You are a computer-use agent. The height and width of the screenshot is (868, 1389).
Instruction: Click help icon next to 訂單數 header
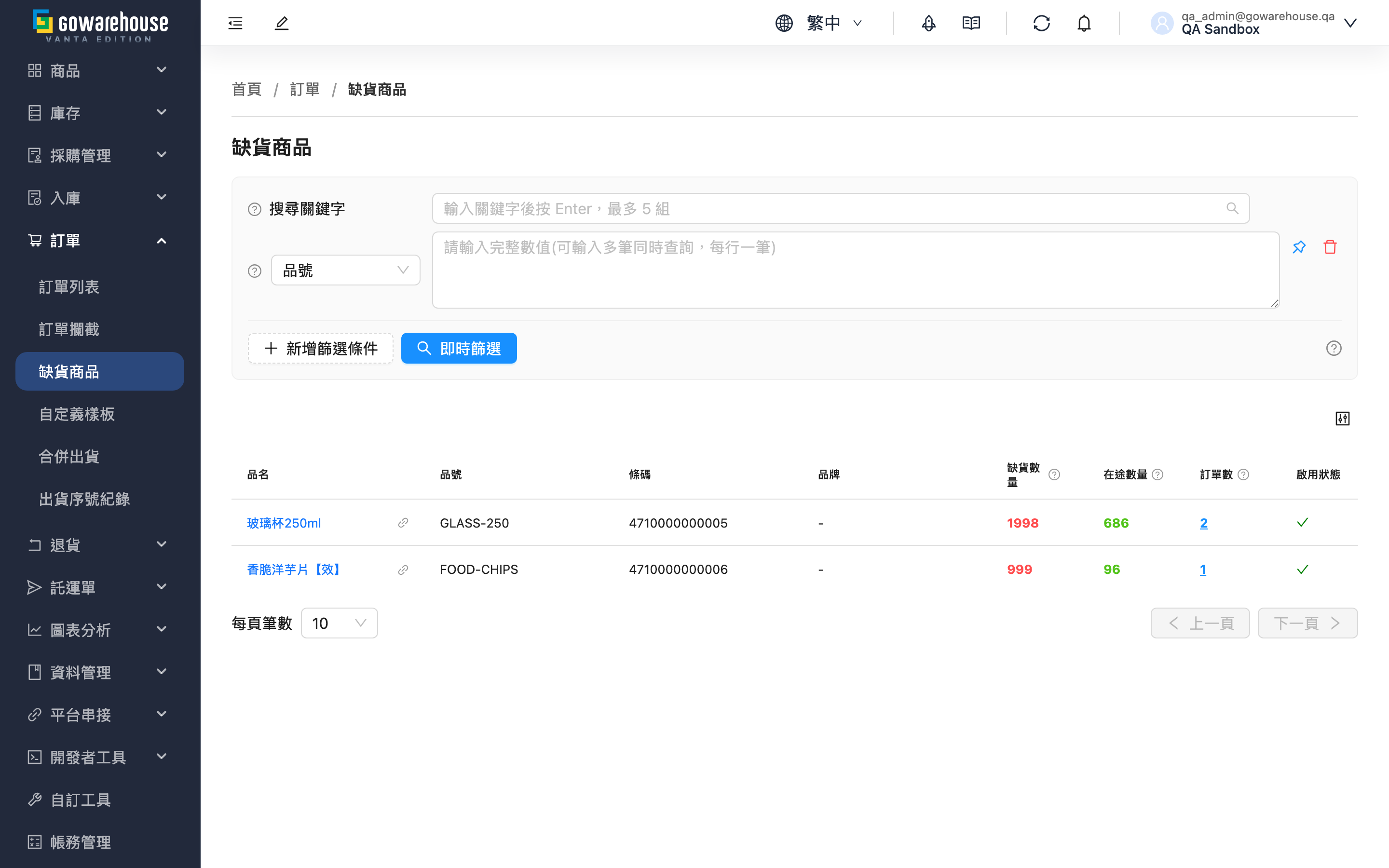tap(1243, 475)
